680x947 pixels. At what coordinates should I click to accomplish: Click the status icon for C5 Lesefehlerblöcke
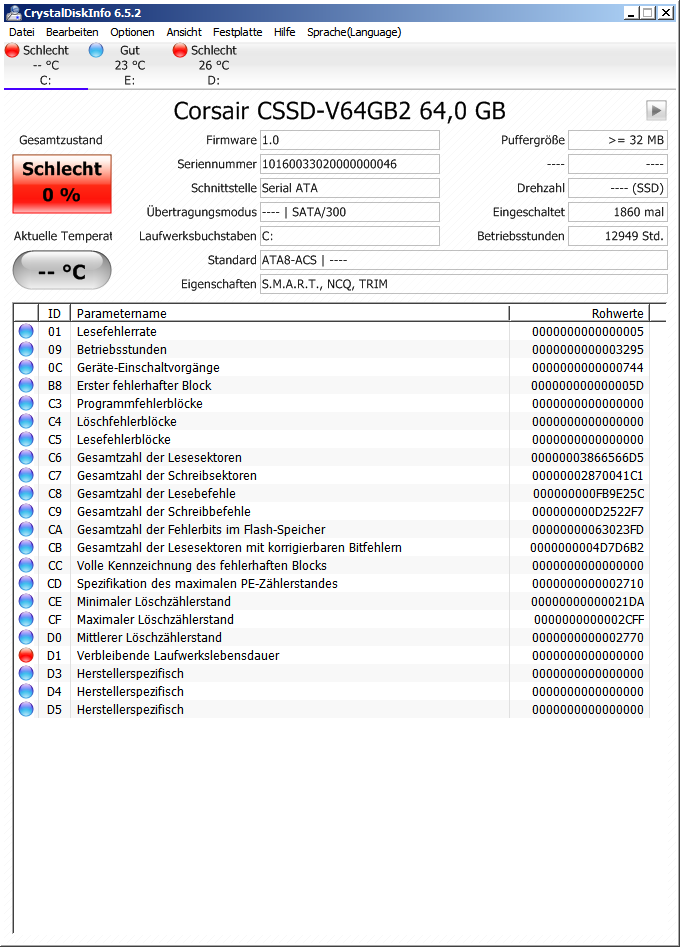pos(26,439)
